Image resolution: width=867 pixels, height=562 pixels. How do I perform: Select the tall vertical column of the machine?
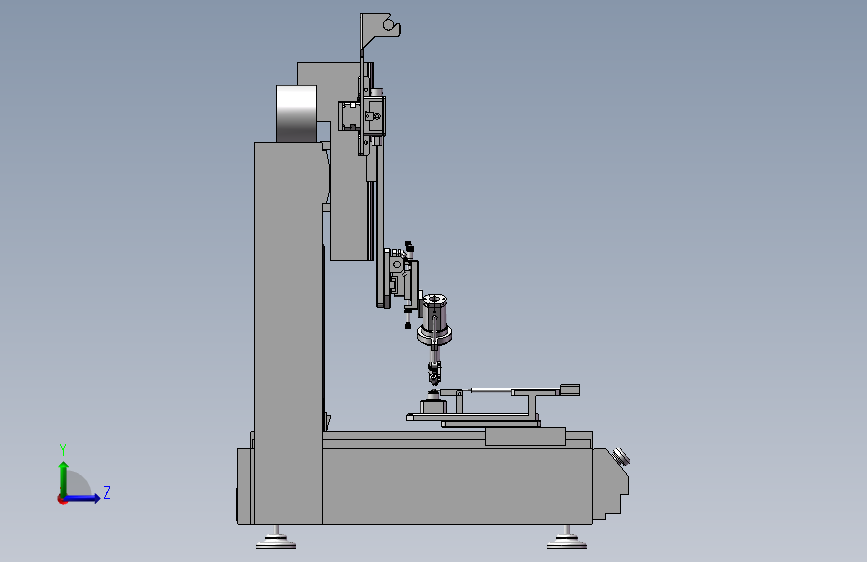(288, 333)
